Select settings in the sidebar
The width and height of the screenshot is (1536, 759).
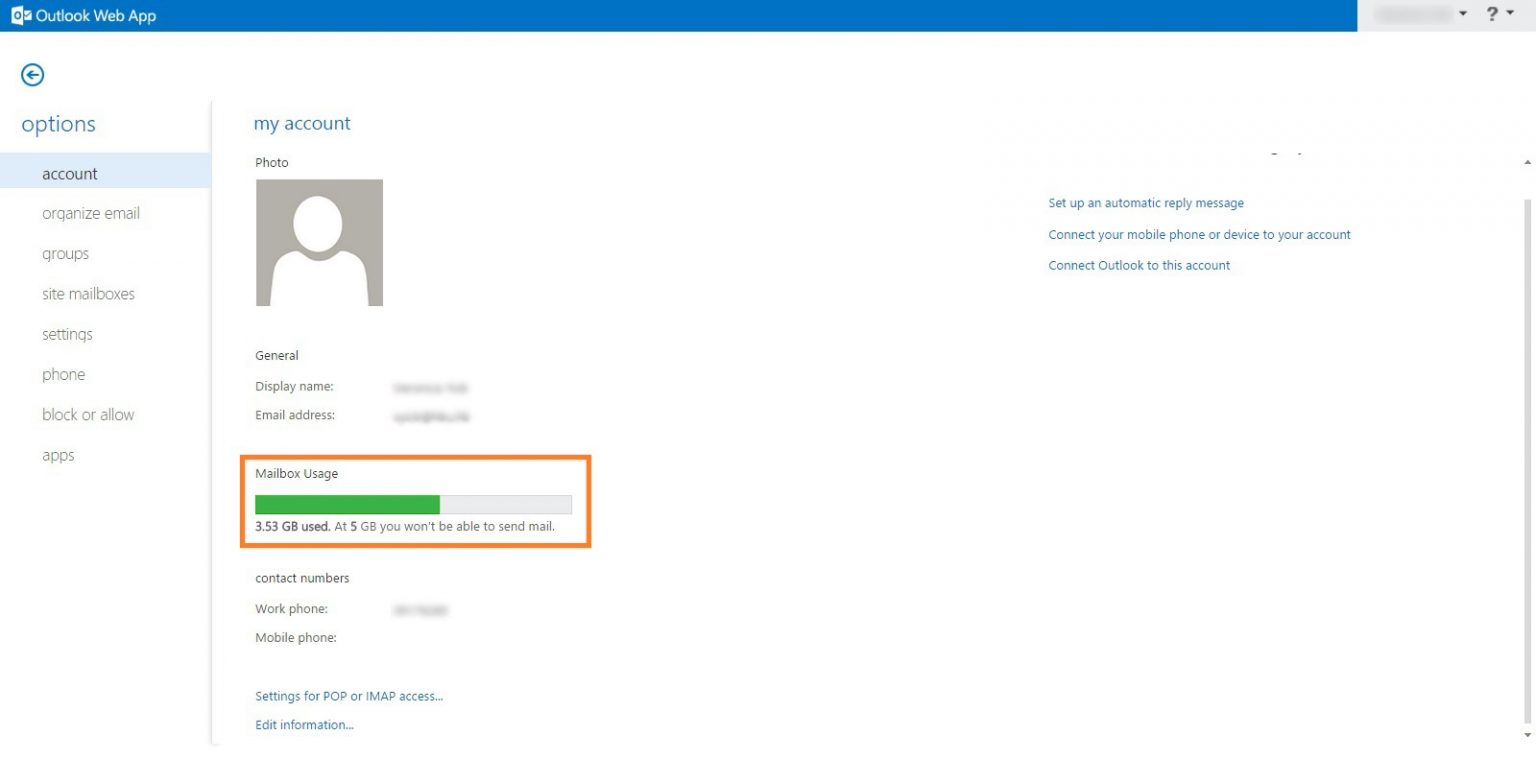click(x=67, y=333)
